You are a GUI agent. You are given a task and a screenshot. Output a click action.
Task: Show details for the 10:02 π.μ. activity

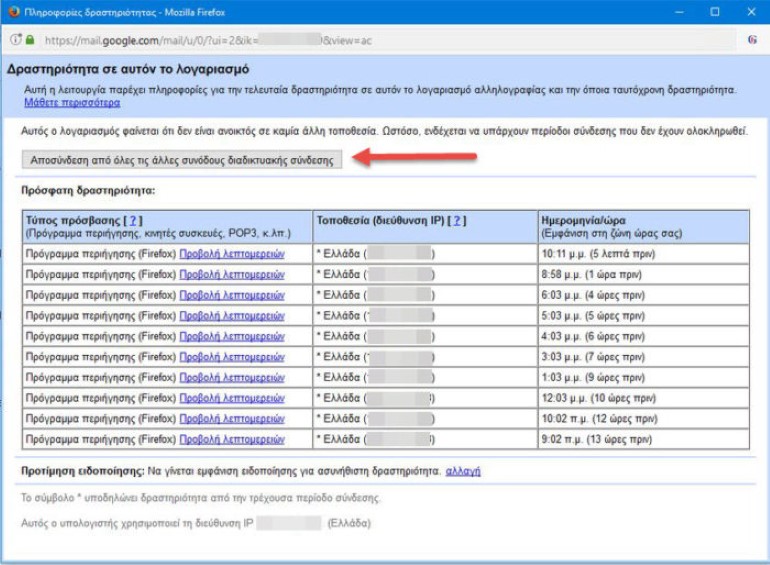(232, 418)
